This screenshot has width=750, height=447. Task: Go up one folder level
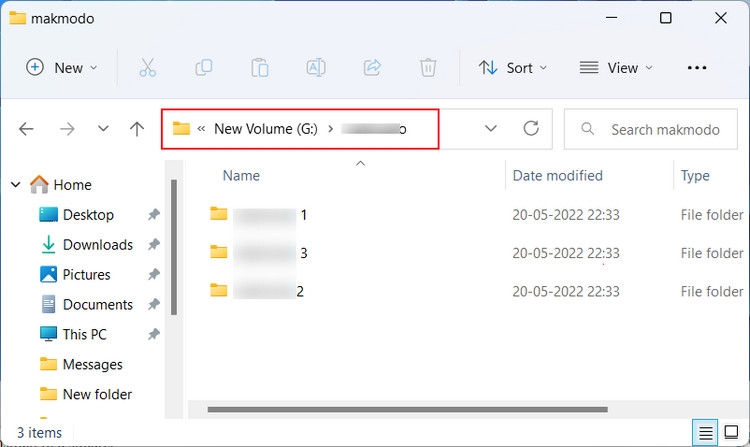pyautogui.click(x=137, y=129)
